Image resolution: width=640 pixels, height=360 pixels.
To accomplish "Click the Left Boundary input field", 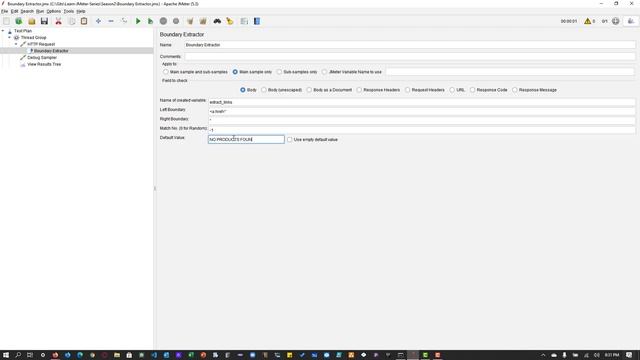I will 422,111.
